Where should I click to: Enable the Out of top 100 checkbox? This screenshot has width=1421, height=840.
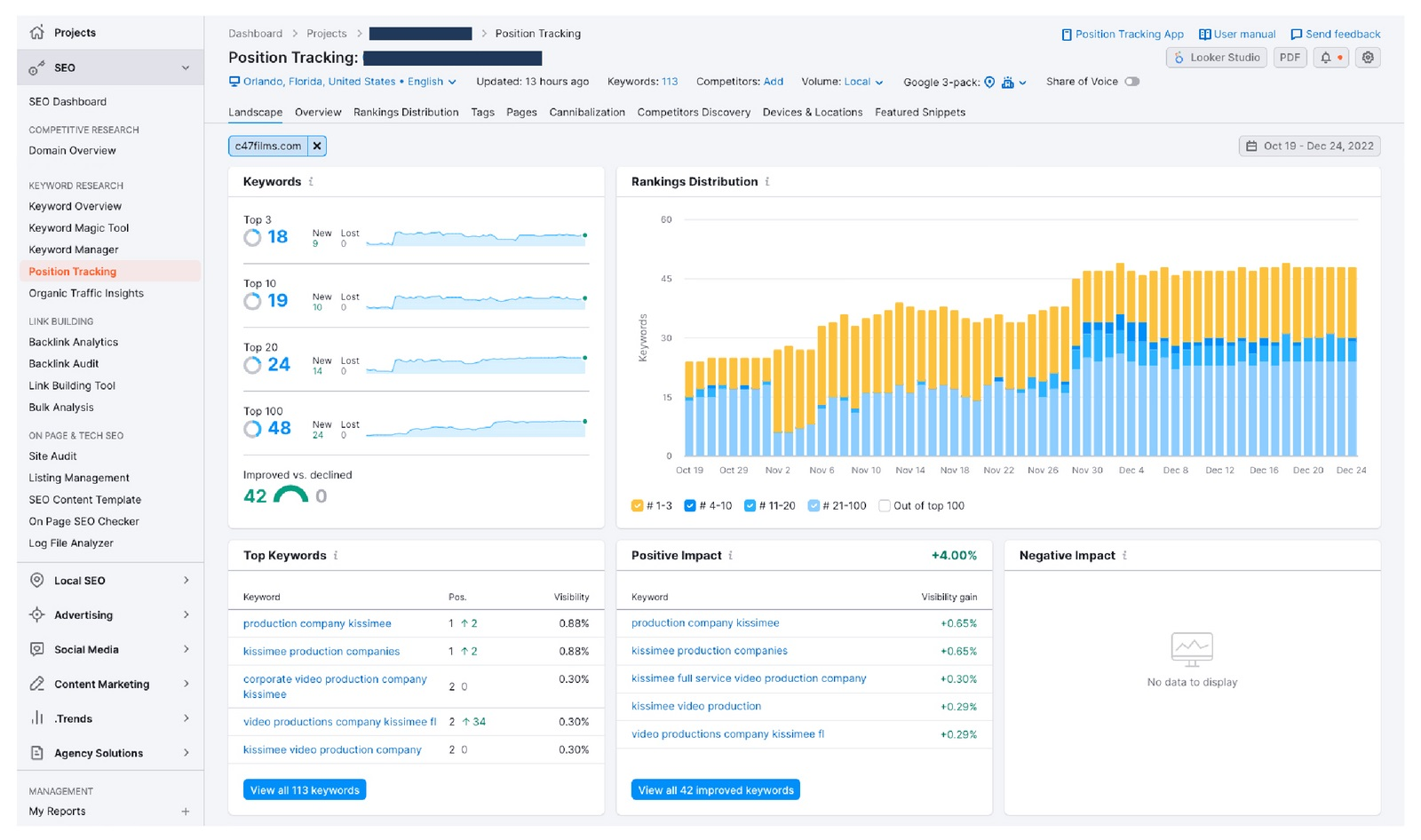[884, 506]
